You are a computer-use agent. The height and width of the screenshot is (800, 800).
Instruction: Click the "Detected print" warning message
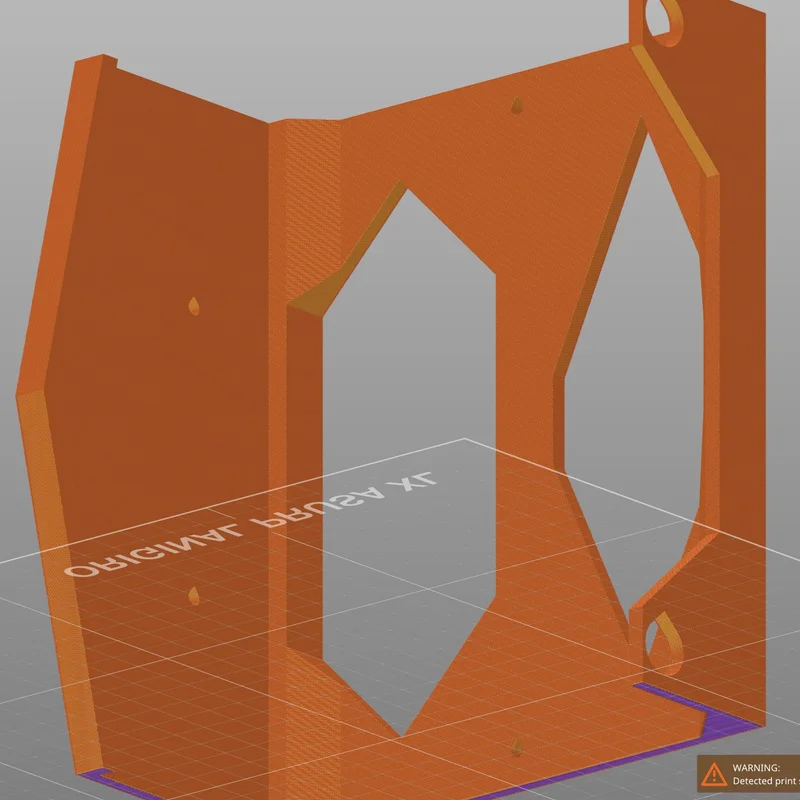click(766, 781)
